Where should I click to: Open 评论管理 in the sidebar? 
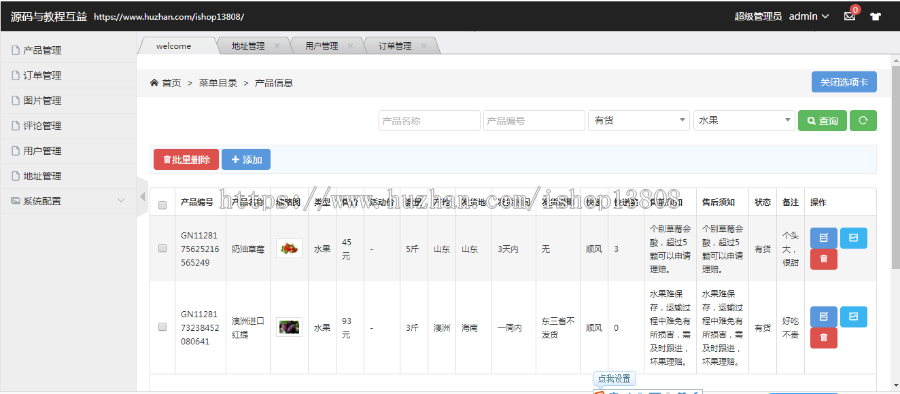(x=68, y=126)
